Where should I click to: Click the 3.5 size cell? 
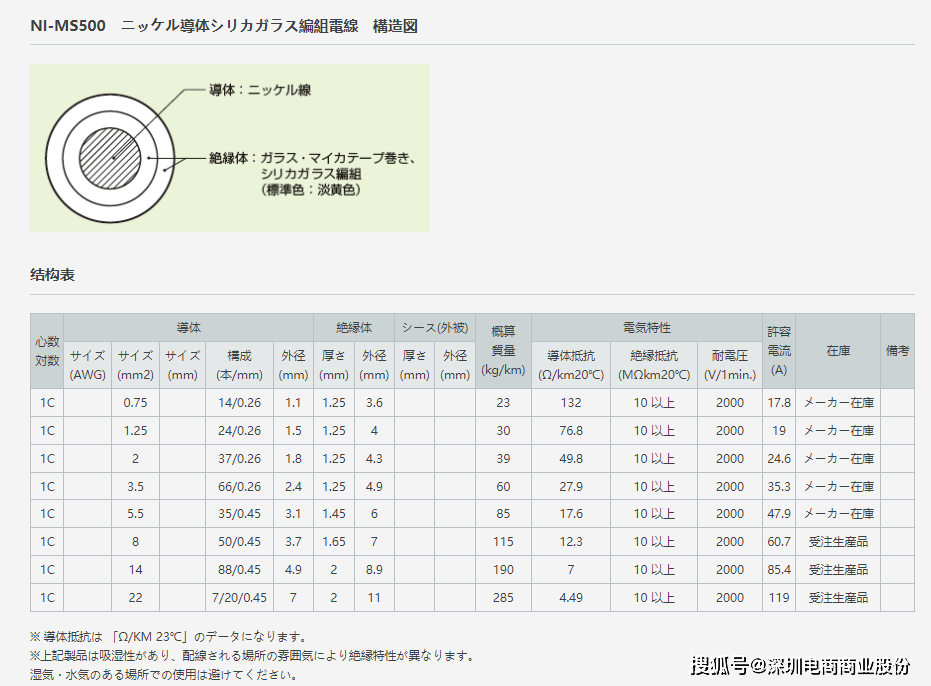pyautogui.click(x=135, y=486)
